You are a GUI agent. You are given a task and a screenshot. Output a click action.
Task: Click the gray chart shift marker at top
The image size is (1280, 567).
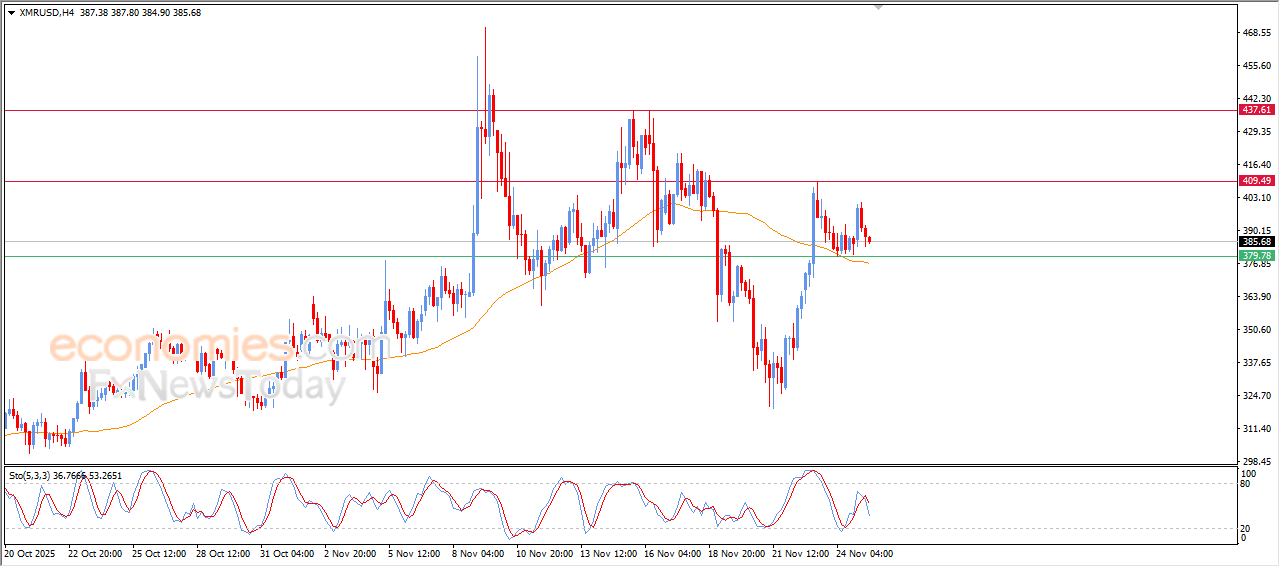point(879,7)
